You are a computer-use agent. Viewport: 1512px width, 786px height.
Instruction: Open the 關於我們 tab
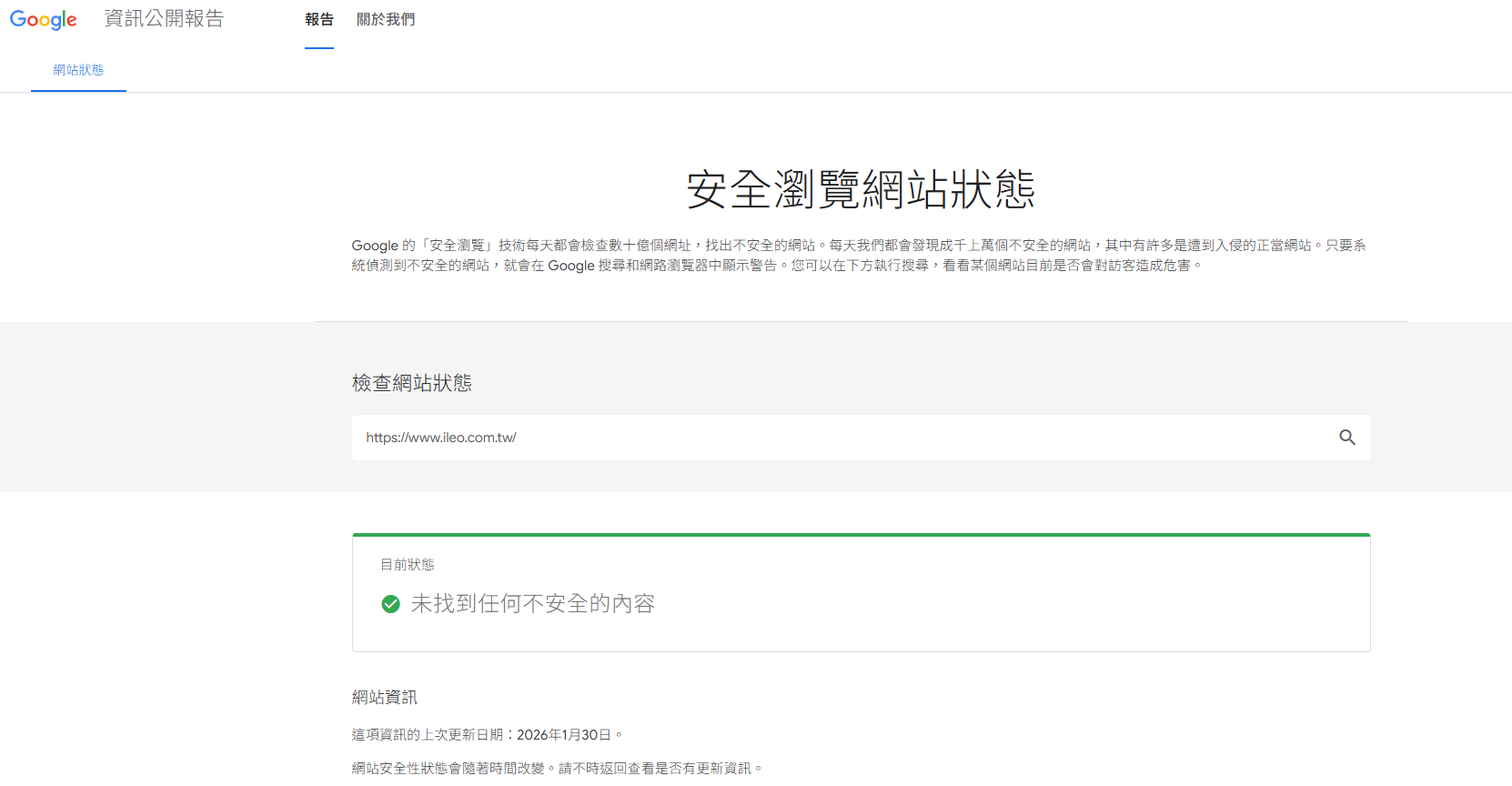click(386, 19)
